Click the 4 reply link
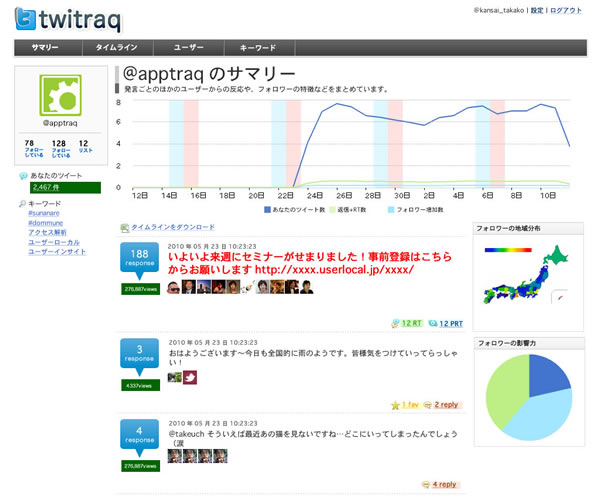 (444, 484)
